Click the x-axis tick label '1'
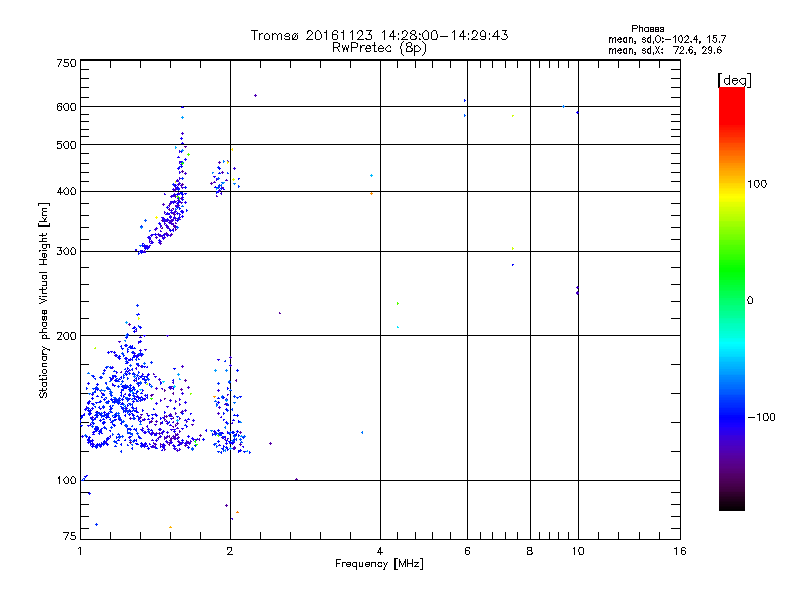This screenshot has width=800, height=600. [80, 551]
